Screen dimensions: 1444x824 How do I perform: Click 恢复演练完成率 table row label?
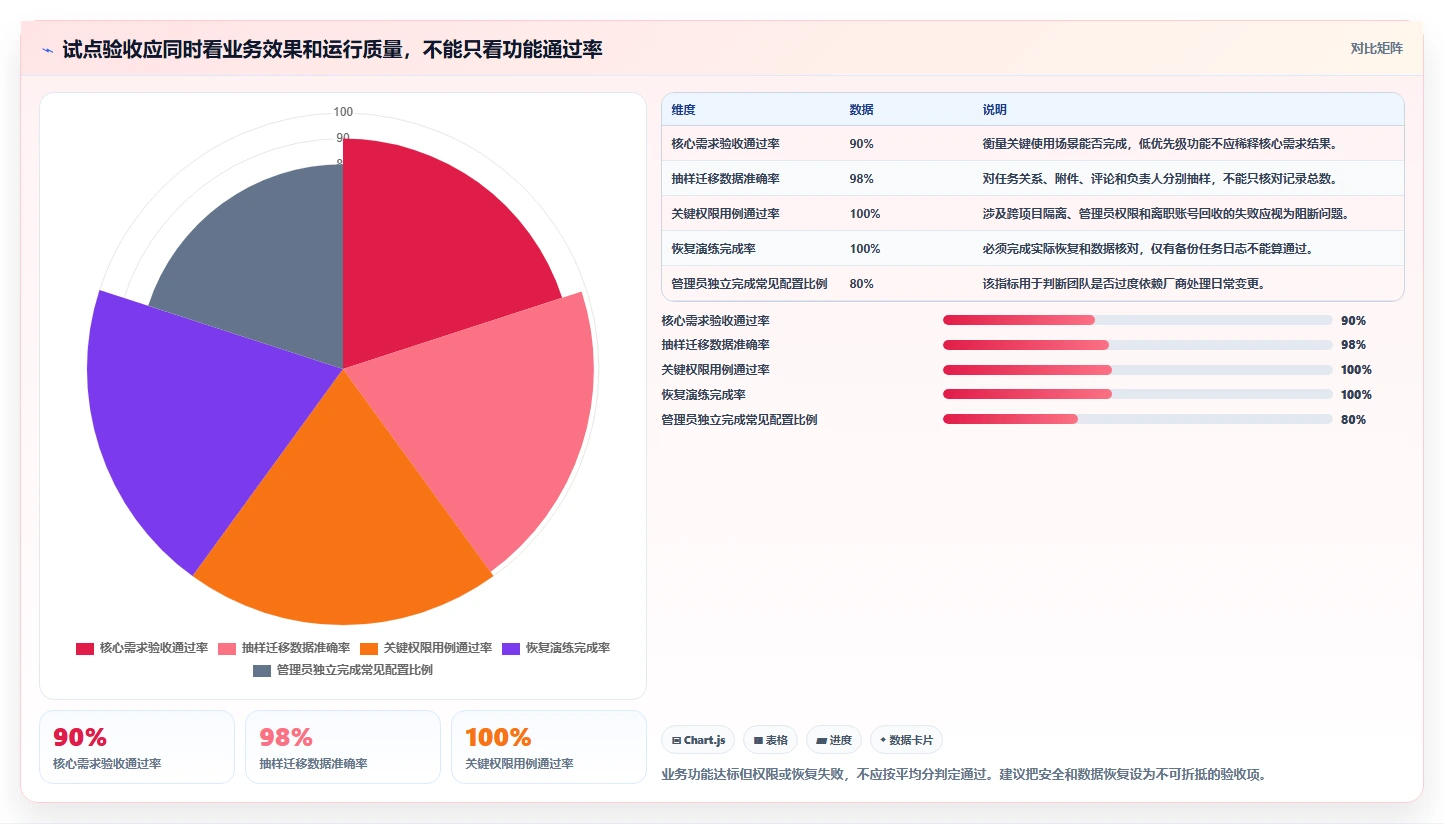[714, 249]
